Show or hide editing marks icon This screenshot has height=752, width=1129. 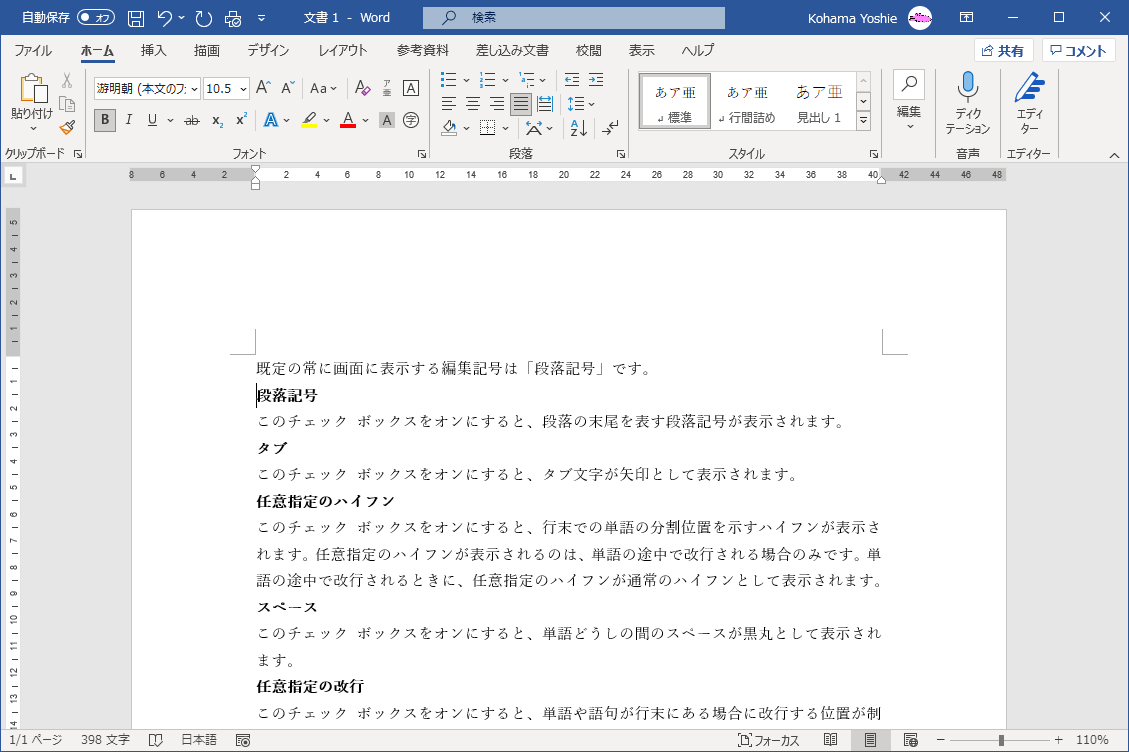pos(610,128)
